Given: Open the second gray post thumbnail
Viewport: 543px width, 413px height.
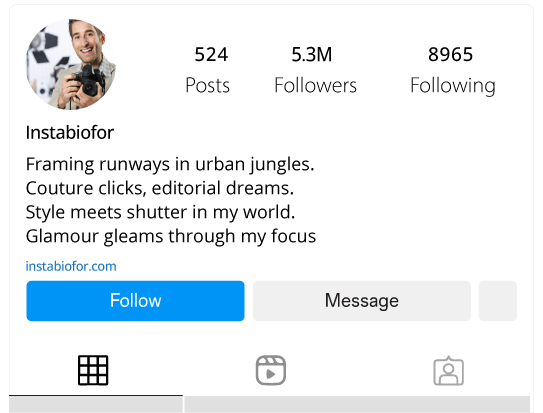Looking at the screenshot, I should [x=357, y=405].
